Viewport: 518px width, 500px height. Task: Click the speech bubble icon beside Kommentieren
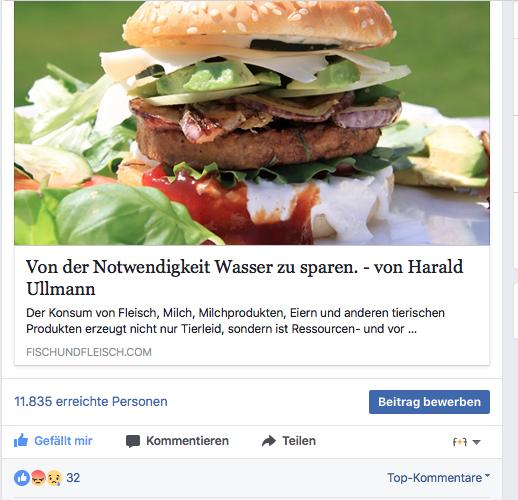coord(133,441)
